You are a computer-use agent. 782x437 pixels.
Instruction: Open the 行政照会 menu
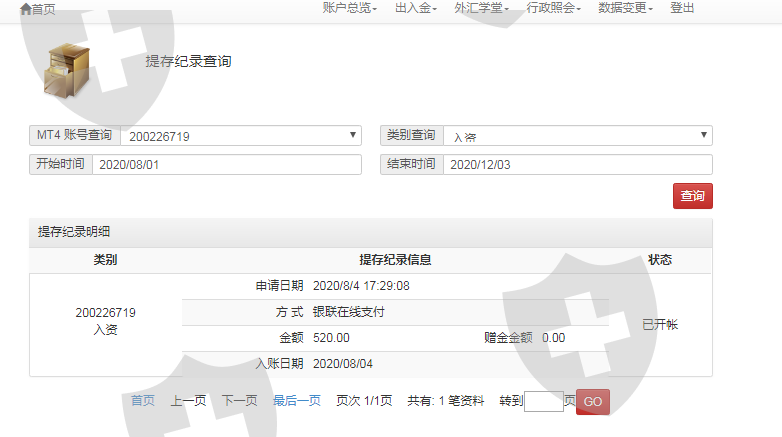[553, 8]
